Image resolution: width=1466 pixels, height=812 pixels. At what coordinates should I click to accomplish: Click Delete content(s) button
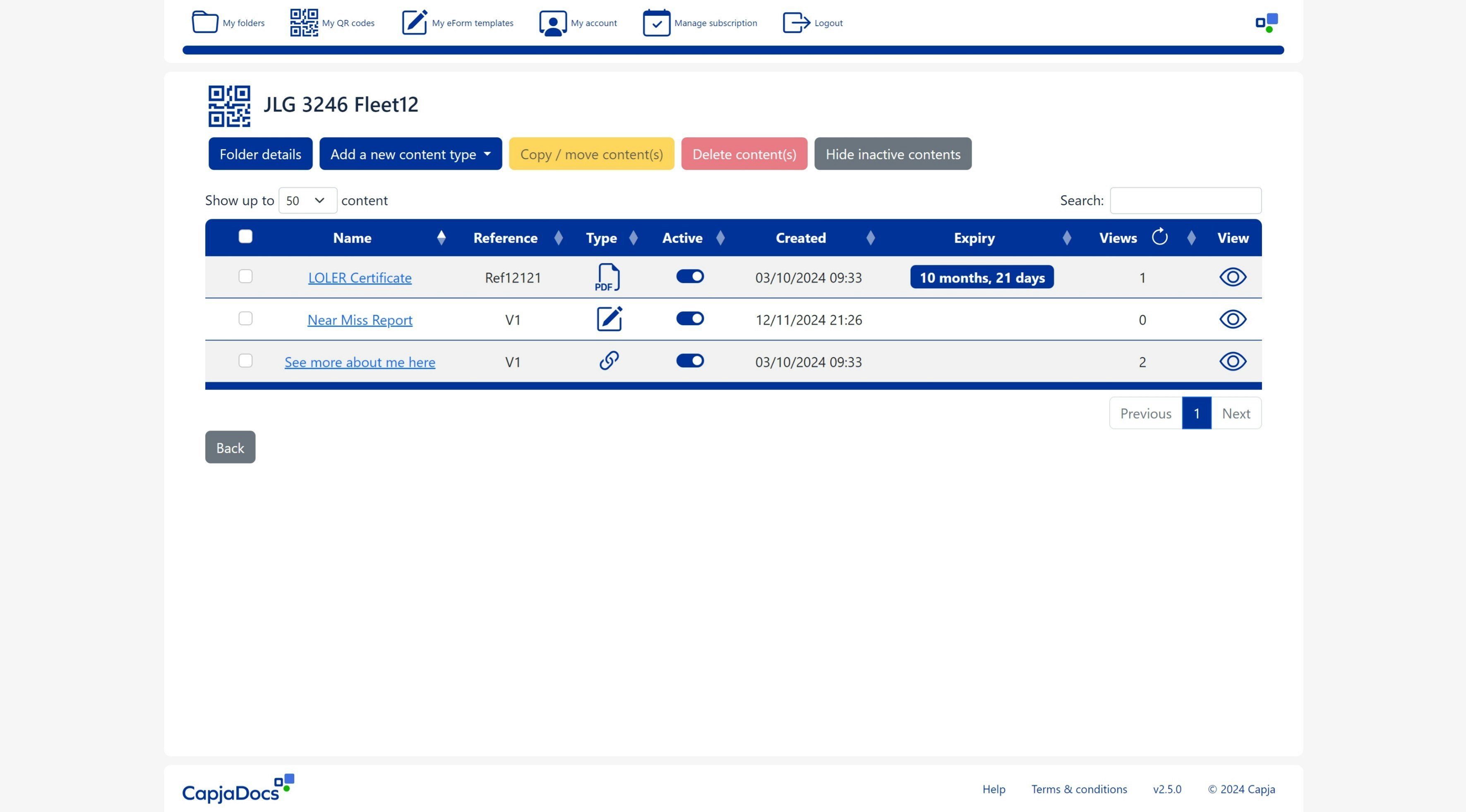pos(744,153)
